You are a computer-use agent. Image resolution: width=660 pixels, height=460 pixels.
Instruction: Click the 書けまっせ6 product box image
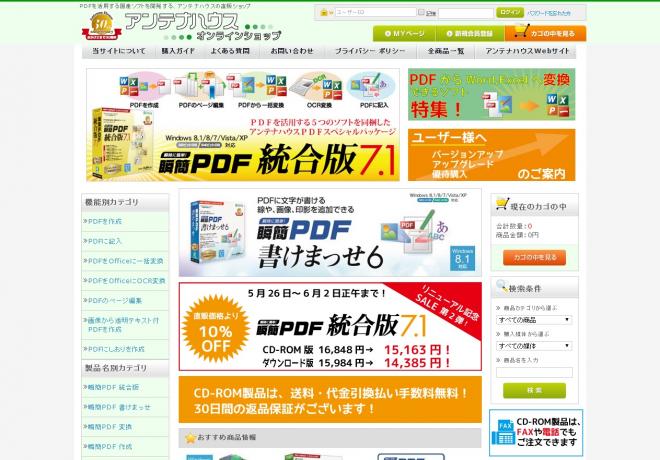(217, 231)
